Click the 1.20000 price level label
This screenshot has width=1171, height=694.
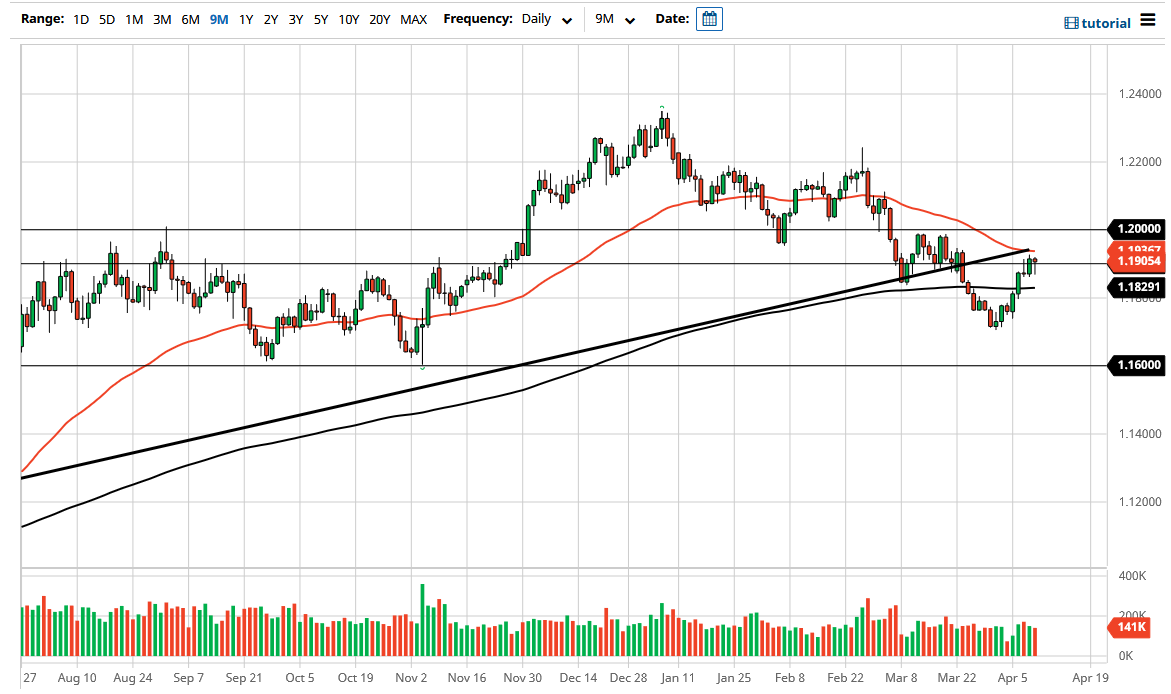[1137, 229]
